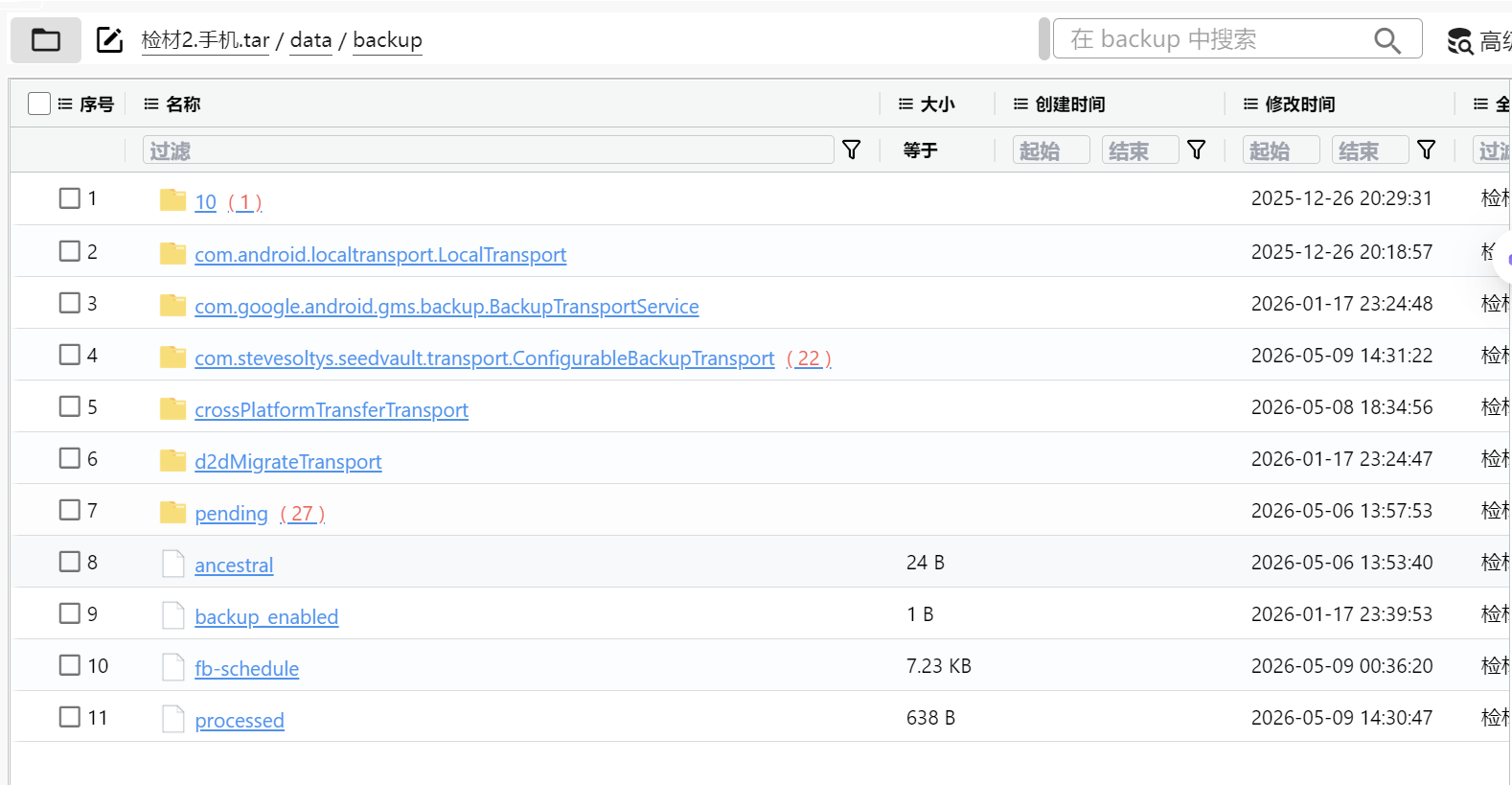This screenshot has width=1512, height=785.
Task: Focus the name 过滤 filter field
Action: 489,150
